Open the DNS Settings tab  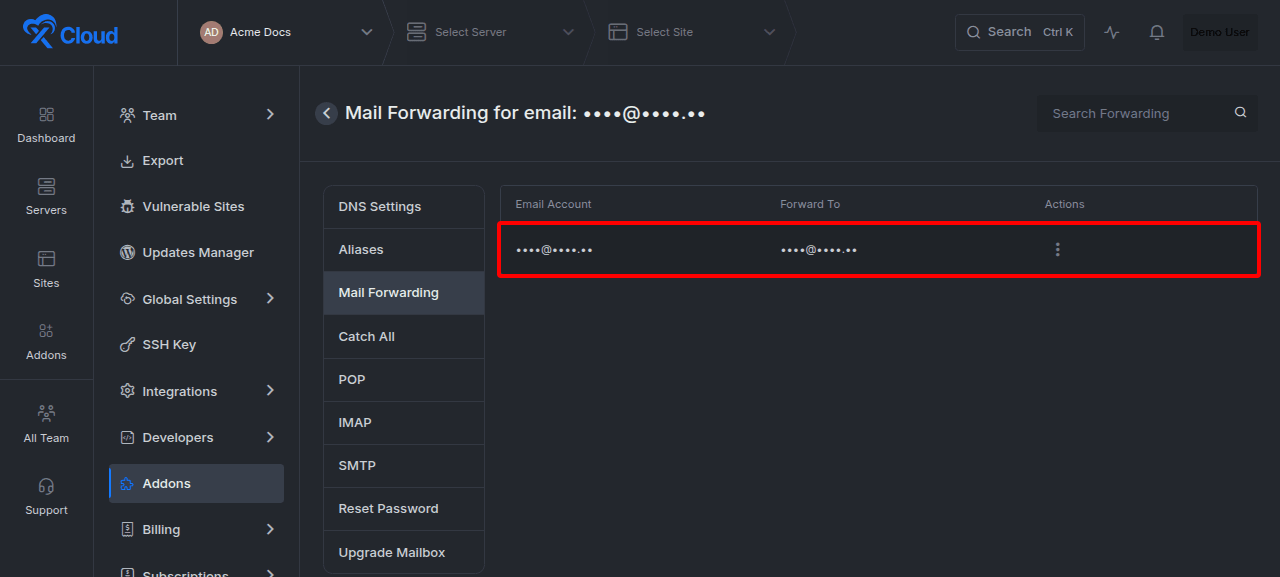tap(404, 207)
